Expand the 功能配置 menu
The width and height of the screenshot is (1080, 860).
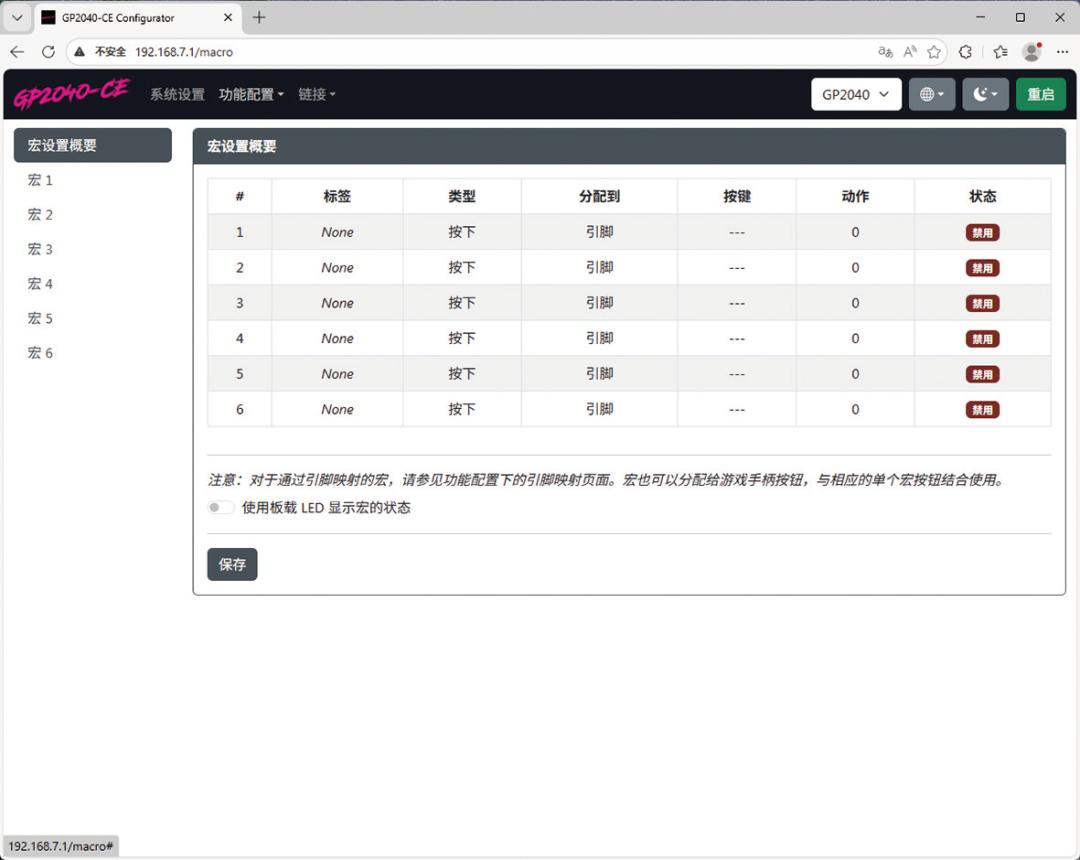(x=251, y=94)
